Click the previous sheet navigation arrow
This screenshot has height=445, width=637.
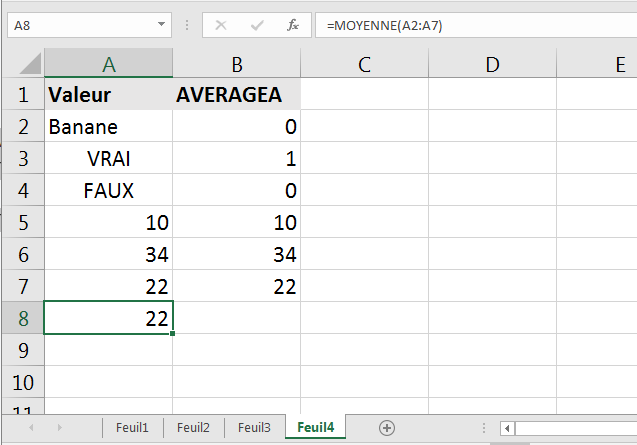[x=31, y=428]
